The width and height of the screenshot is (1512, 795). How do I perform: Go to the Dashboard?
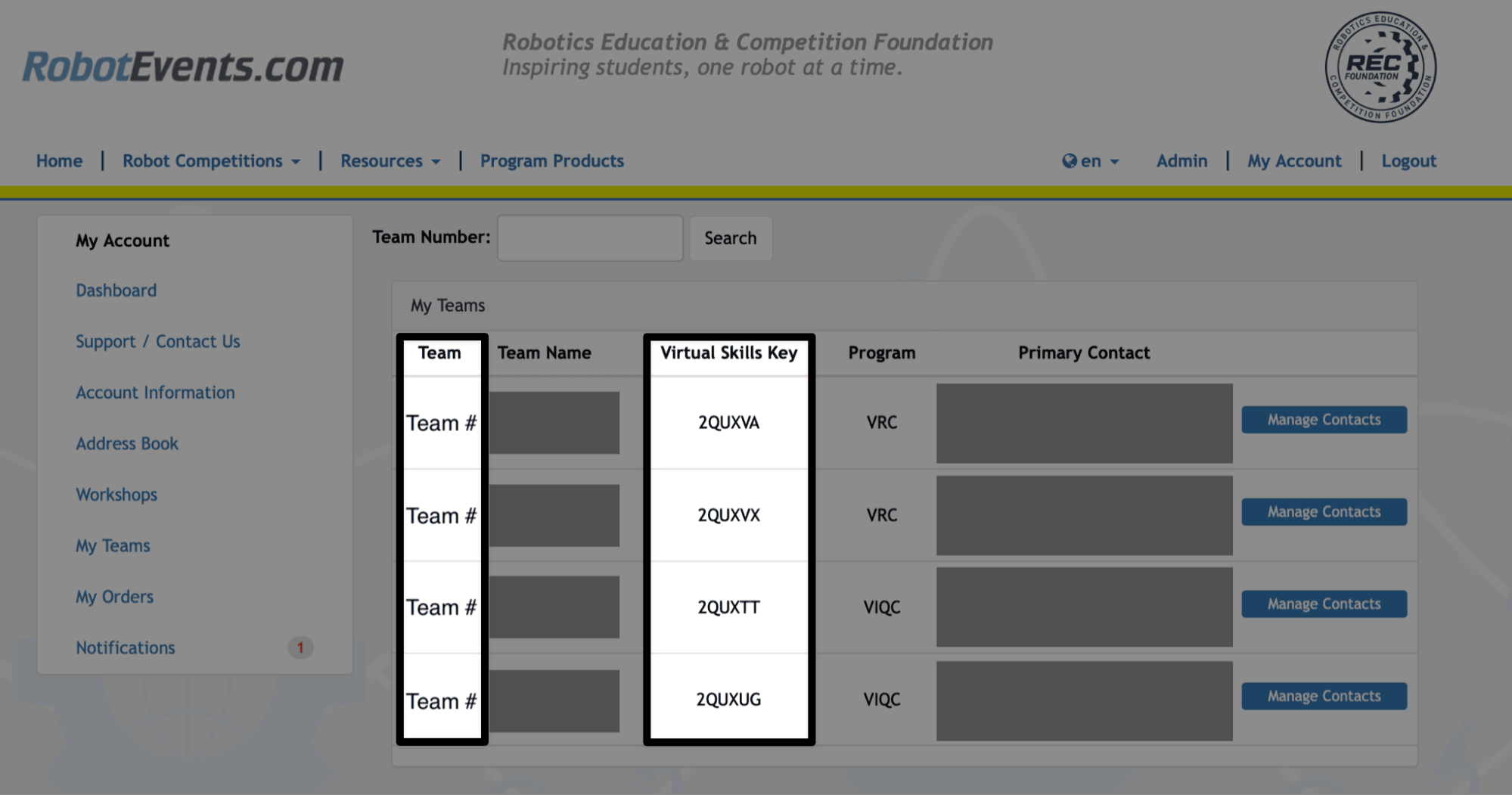point(116,290)
